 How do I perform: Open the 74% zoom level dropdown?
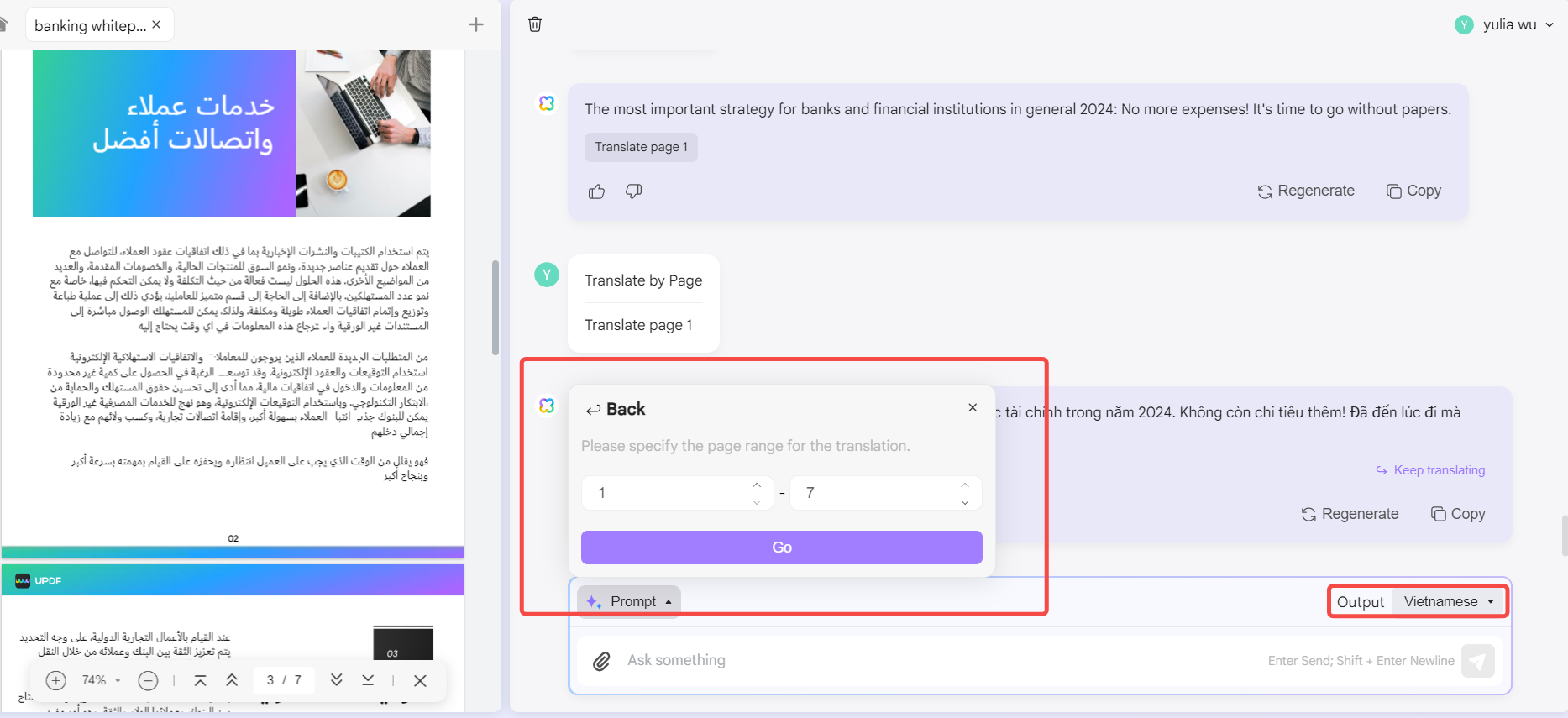coord(102,680)
